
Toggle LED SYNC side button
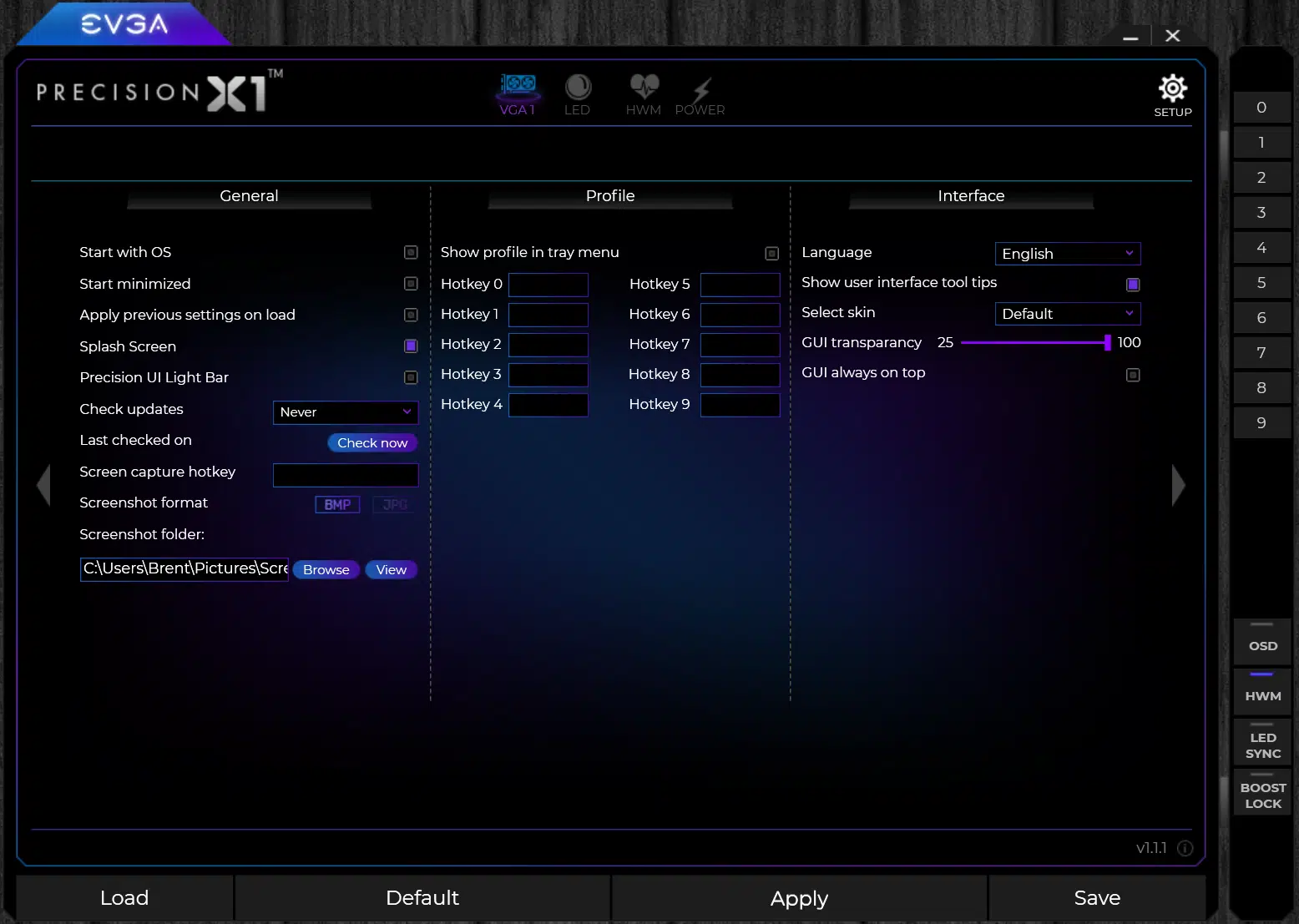(x=1262, y=741)
